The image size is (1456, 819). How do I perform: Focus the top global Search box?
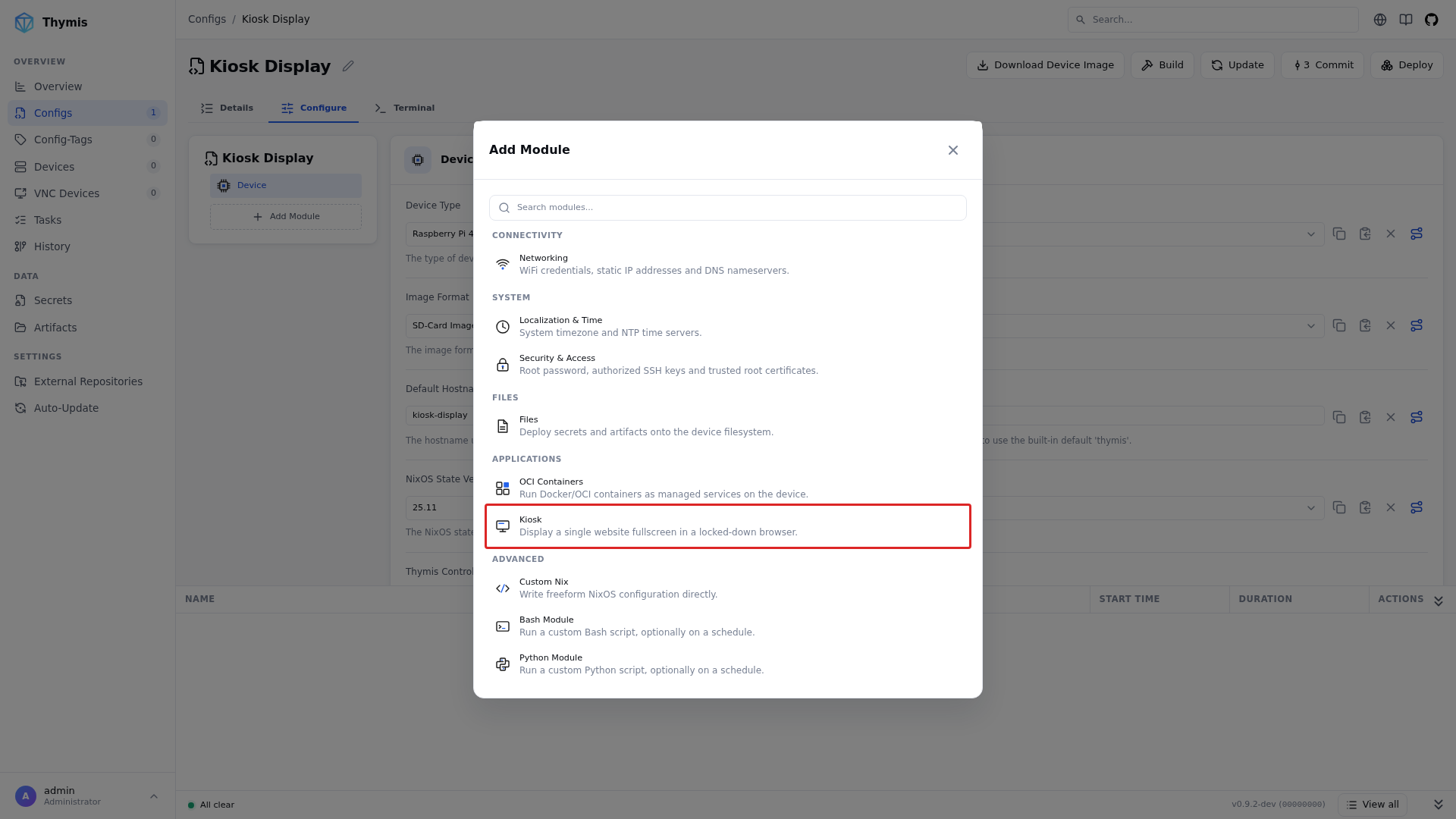pos(1213,20)
